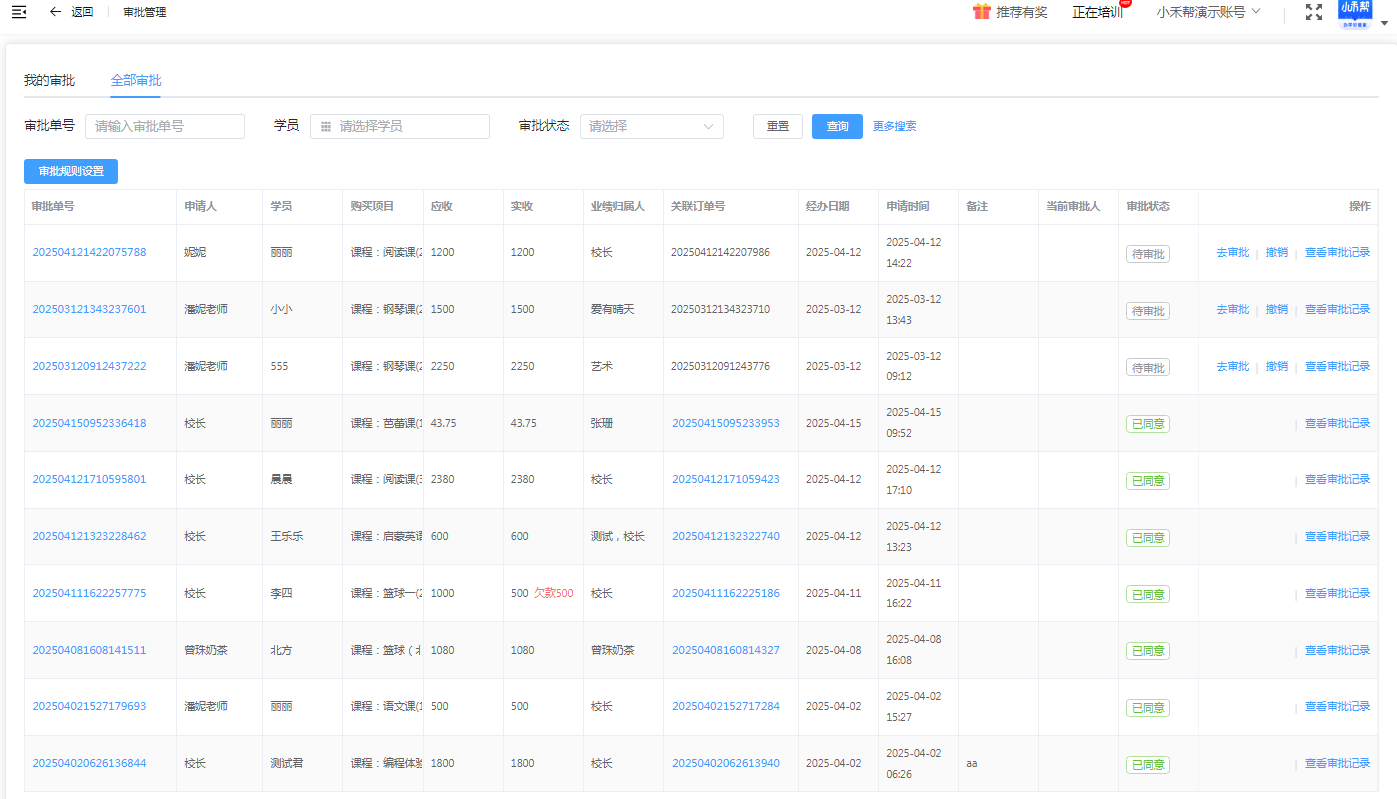Click the gift icon for 推荐有奖
Viewport: 1397px width, 799px height.
click(981, 12)
